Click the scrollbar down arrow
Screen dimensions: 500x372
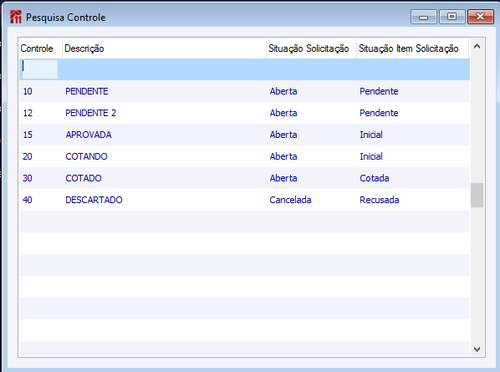tap(477, 349)
